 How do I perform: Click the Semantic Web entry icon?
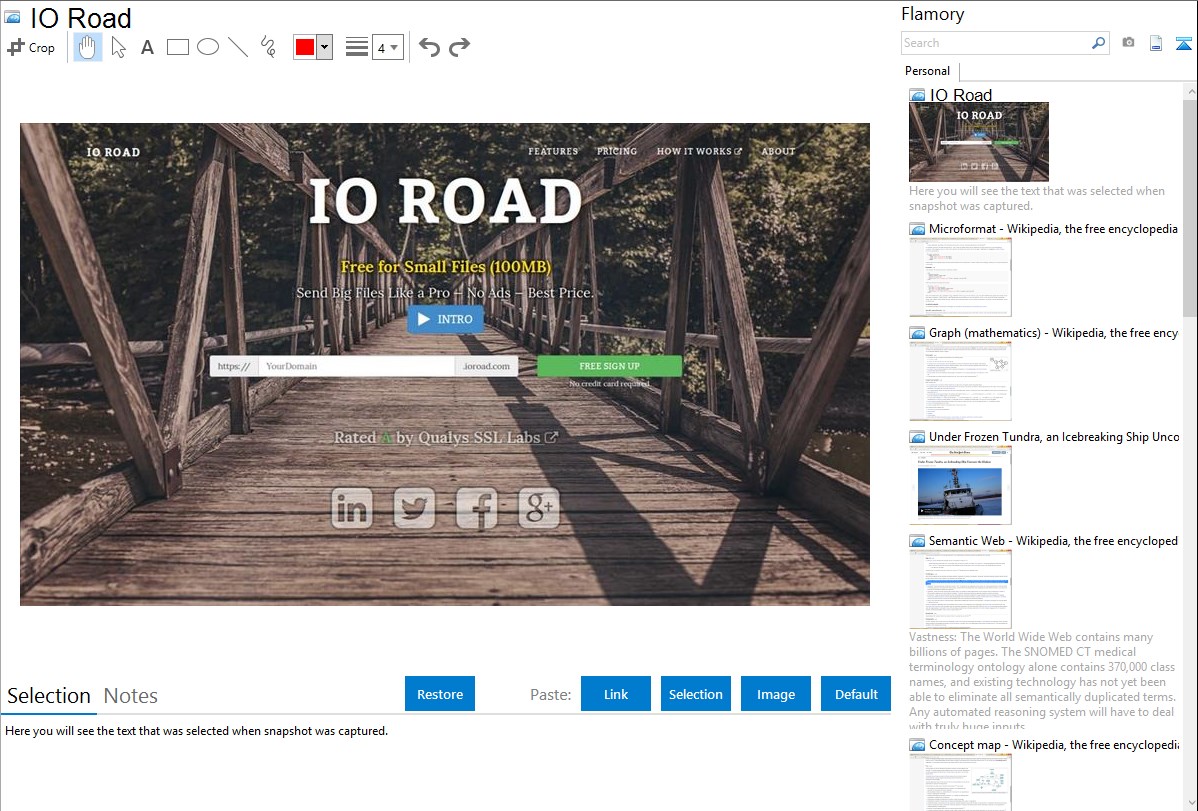pyautogui.click(x=917, y=541)
